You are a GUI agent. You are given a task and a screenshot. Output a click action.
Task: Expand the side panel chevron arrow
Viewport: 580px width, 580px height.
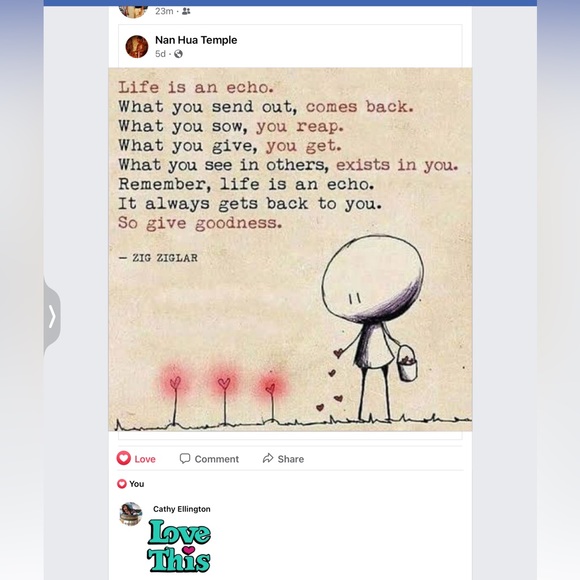(52, 316)
